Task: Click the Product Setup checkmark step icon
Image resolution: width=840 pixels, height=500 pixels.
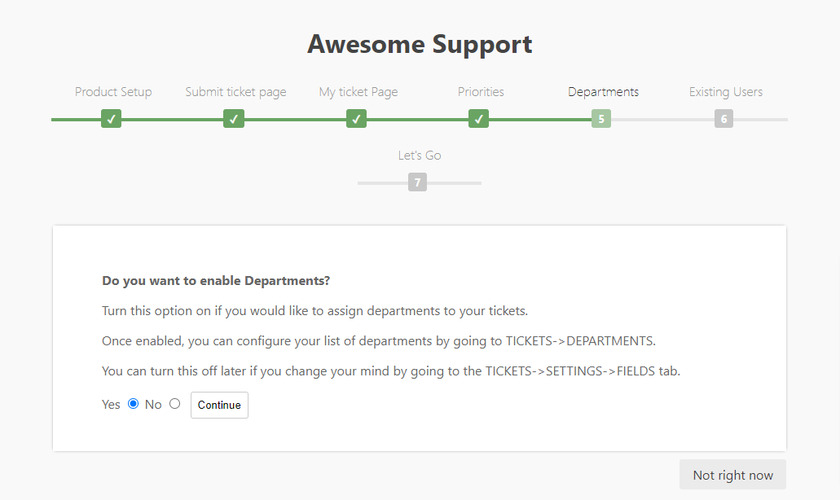Action: pos(111,118)
